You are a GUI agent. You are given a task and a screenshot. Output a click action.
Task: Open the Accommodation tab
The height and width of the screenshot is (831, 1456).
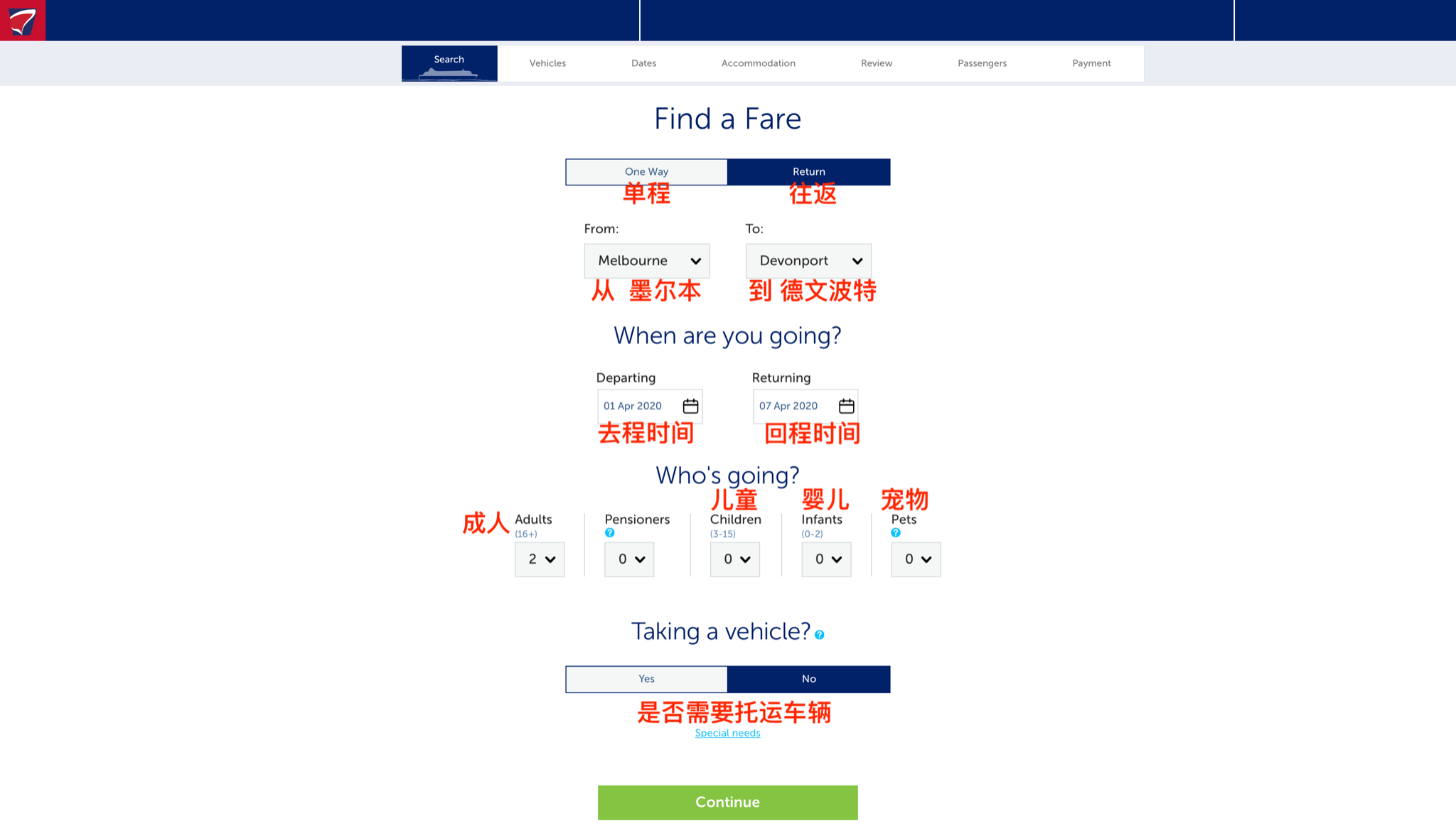pos(757,63)
